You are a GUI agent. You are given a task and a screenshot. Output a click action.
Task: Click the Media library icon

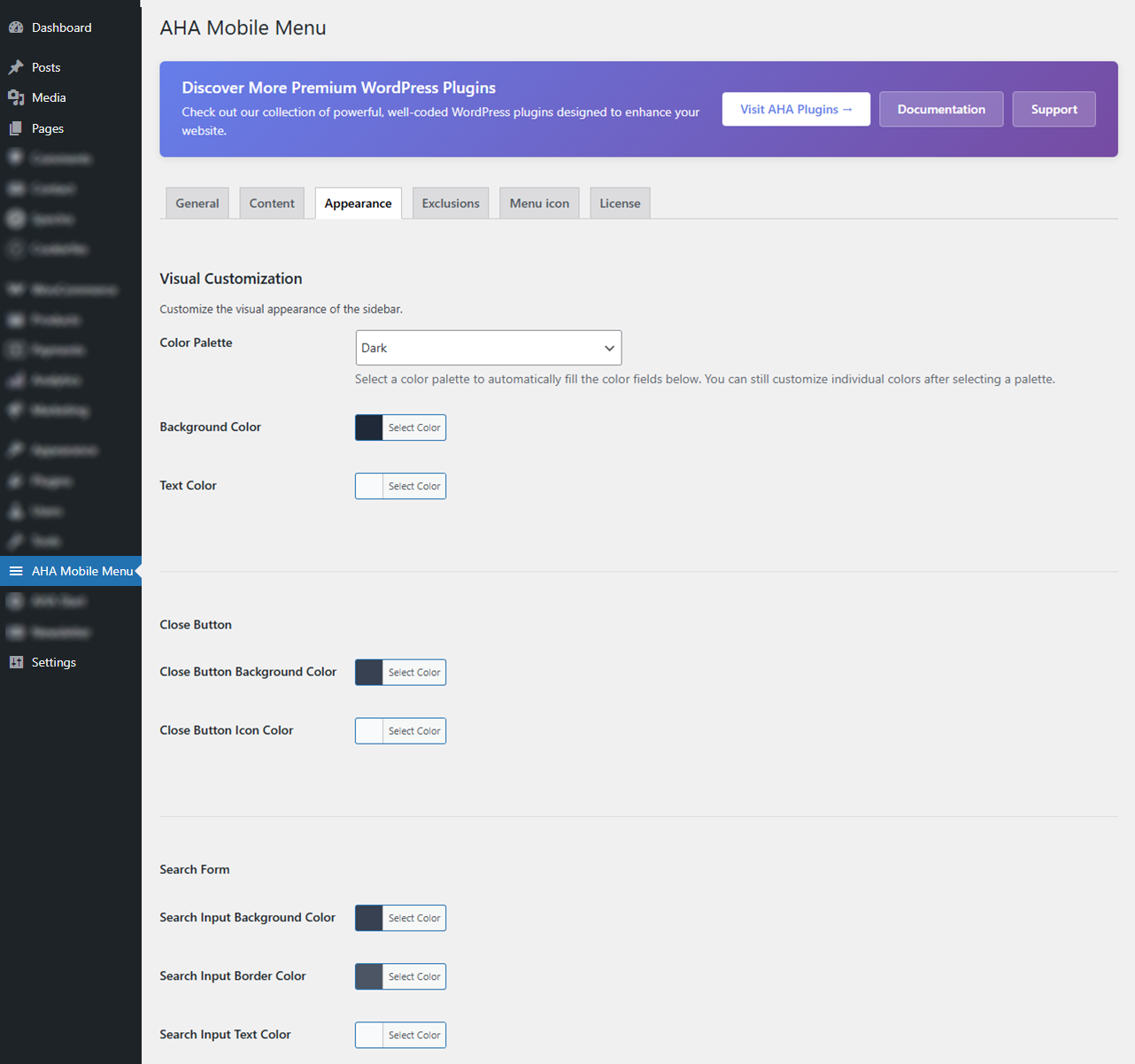[x=16, y=97]
